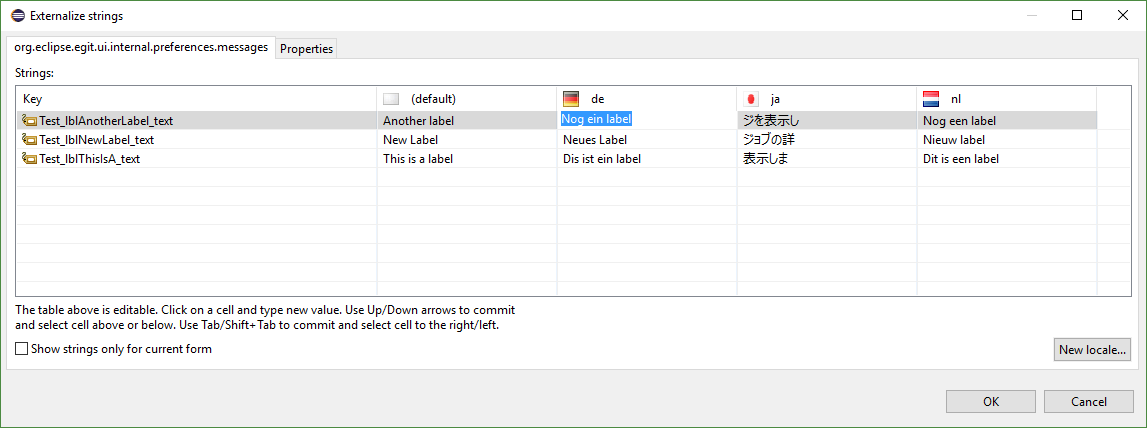Click the key icon beside Test_lblAnotherLabel_text

click(x=29, y=121)
